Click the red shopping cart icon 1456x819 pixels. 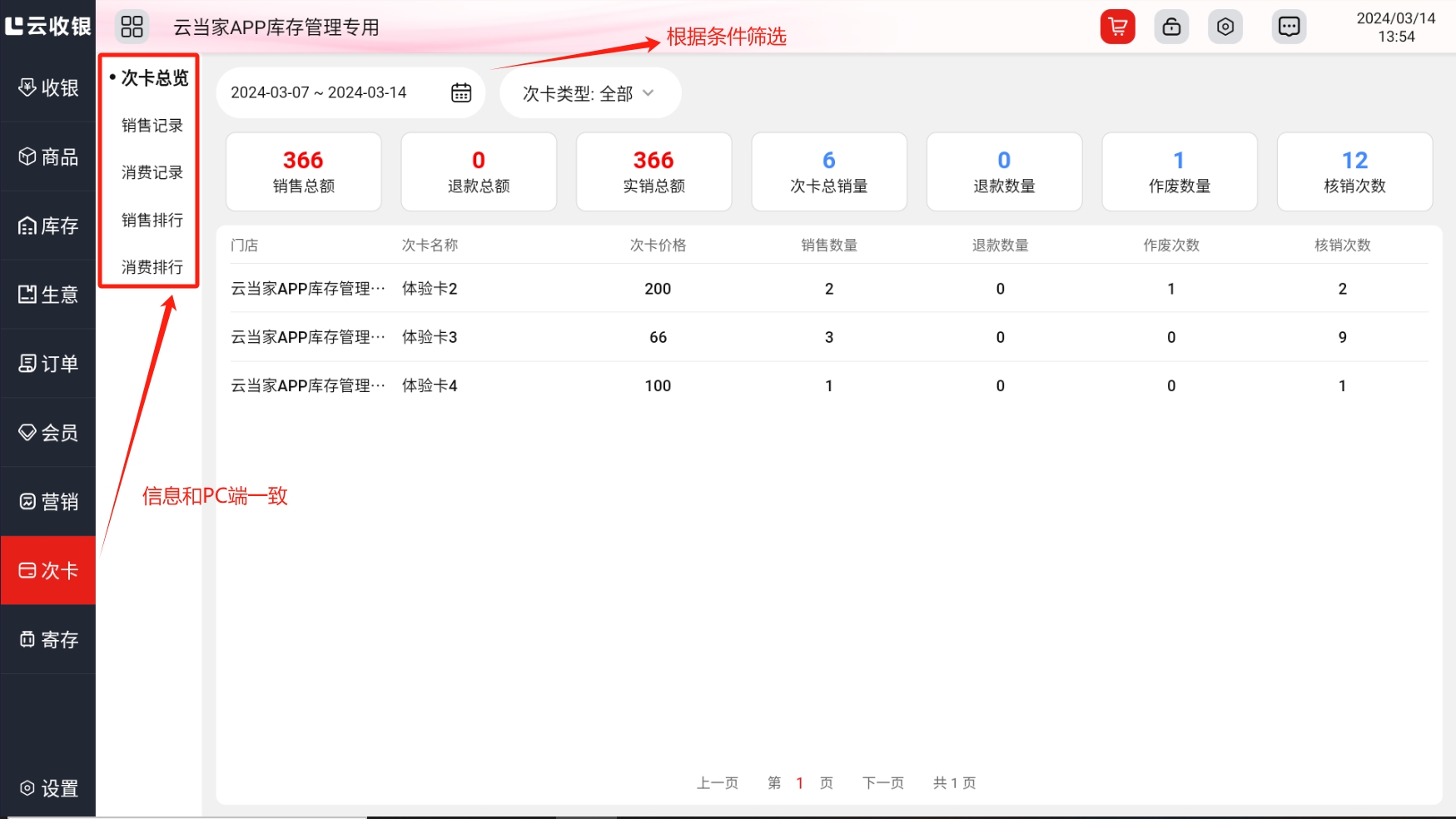click(x=1117, y=27)
